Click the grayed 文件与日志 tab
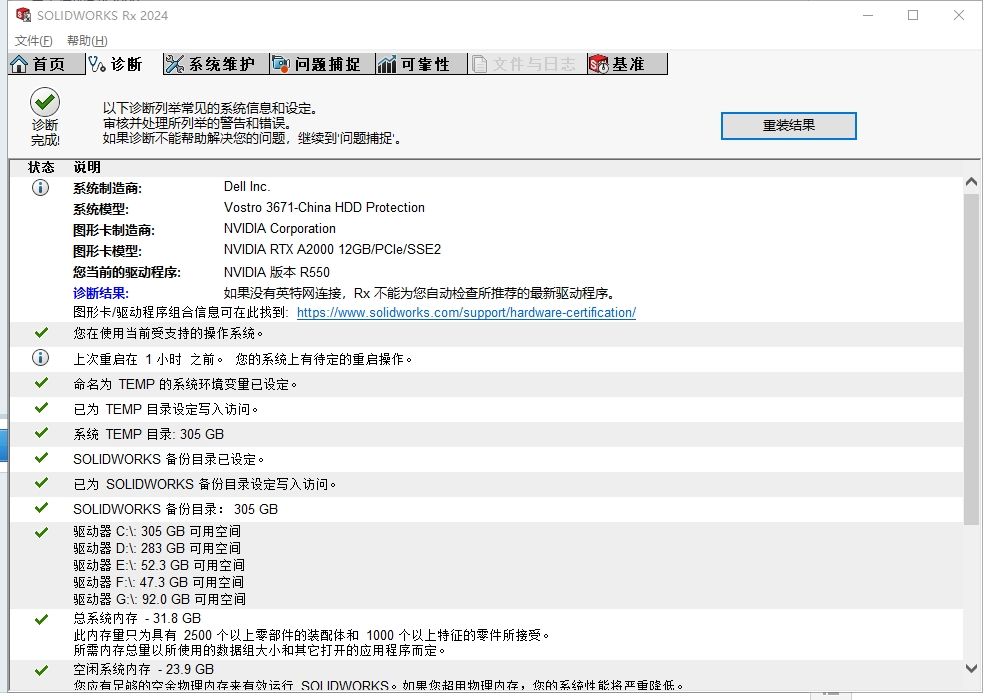 pyautogui.click(x=527, y=64)
